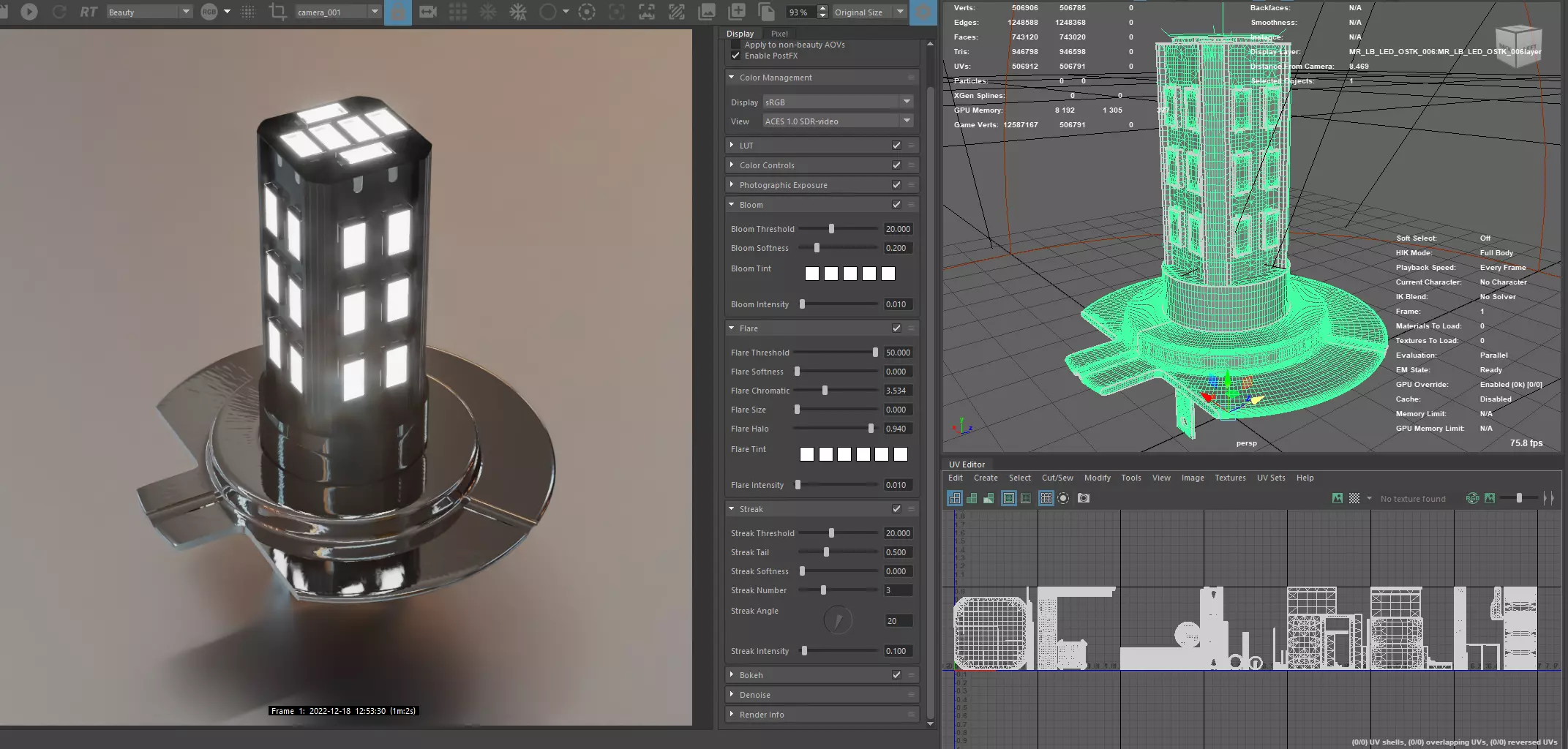The image size is (1568, 749).
Task: Toggle the Color Controls checkbox
Action: pyautogui.click(x=896, y=165)
